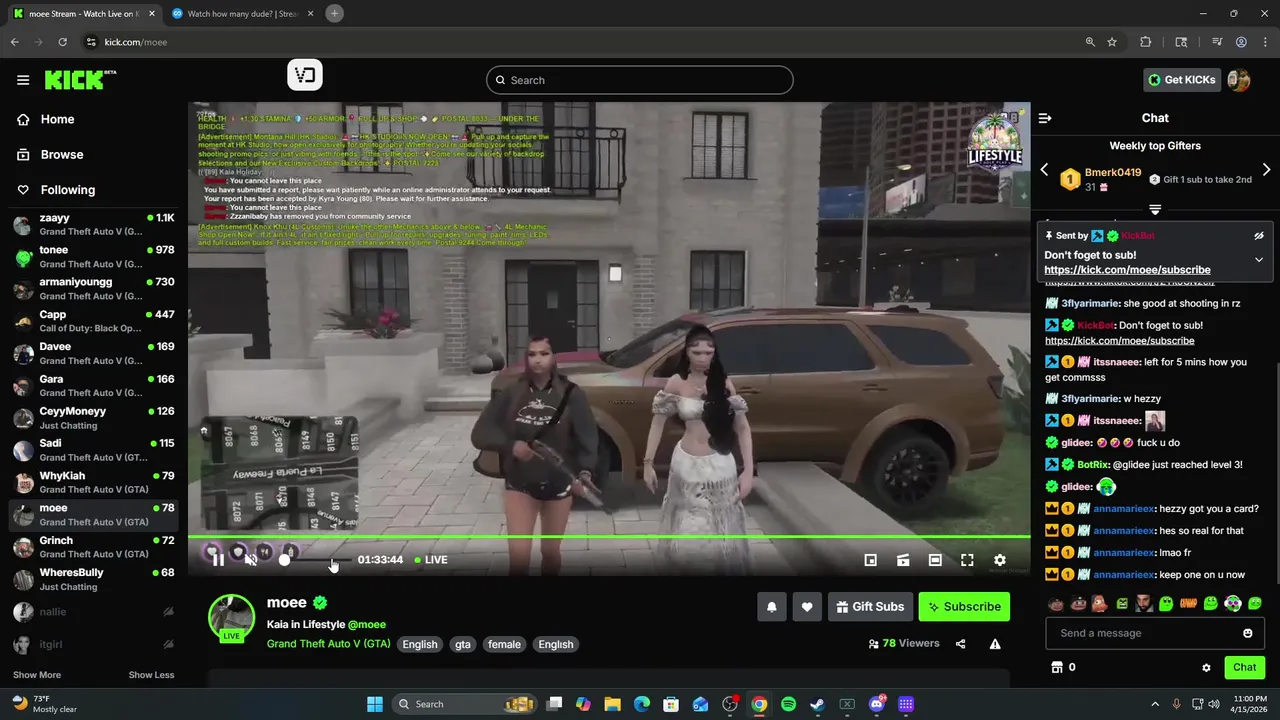Open chat settings gear
The width and height of the screenshot is (1280, 720).
1206,668
